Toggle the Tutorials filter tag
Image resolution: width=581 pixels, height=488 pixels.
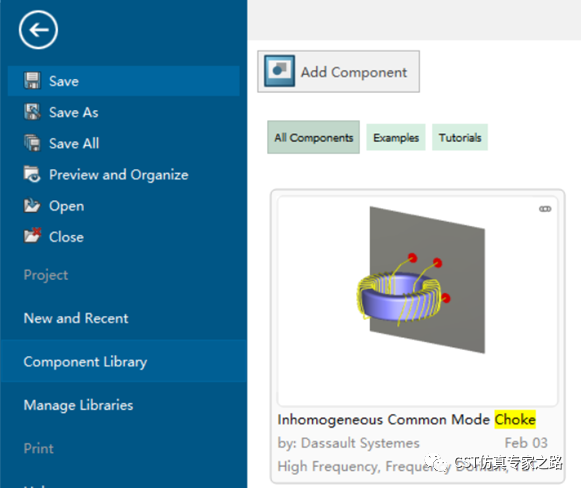pyautogui.click(x=460, y=137)
